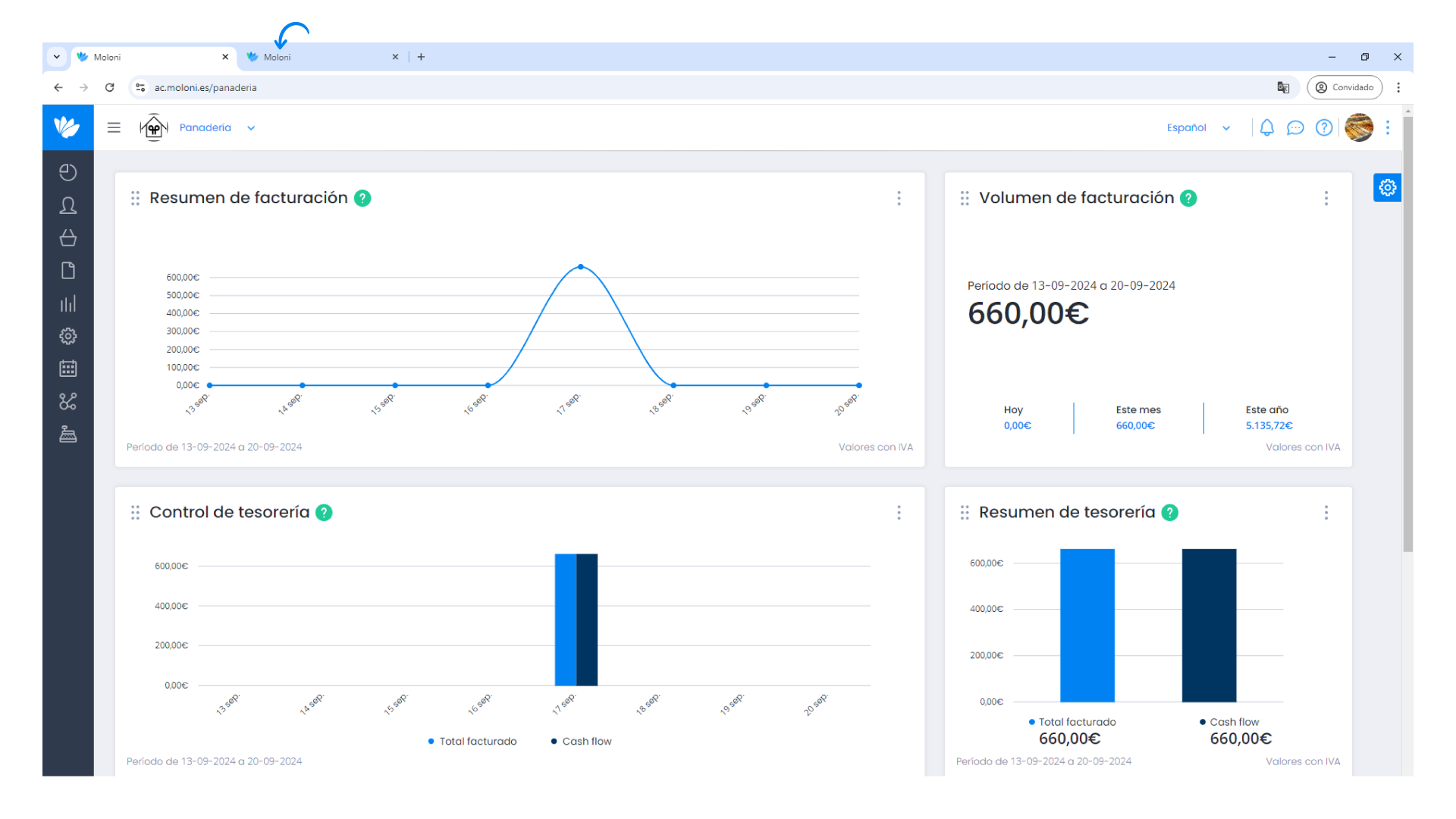
Task: Open the Convidado profile button
Action: coord(1345,87)
